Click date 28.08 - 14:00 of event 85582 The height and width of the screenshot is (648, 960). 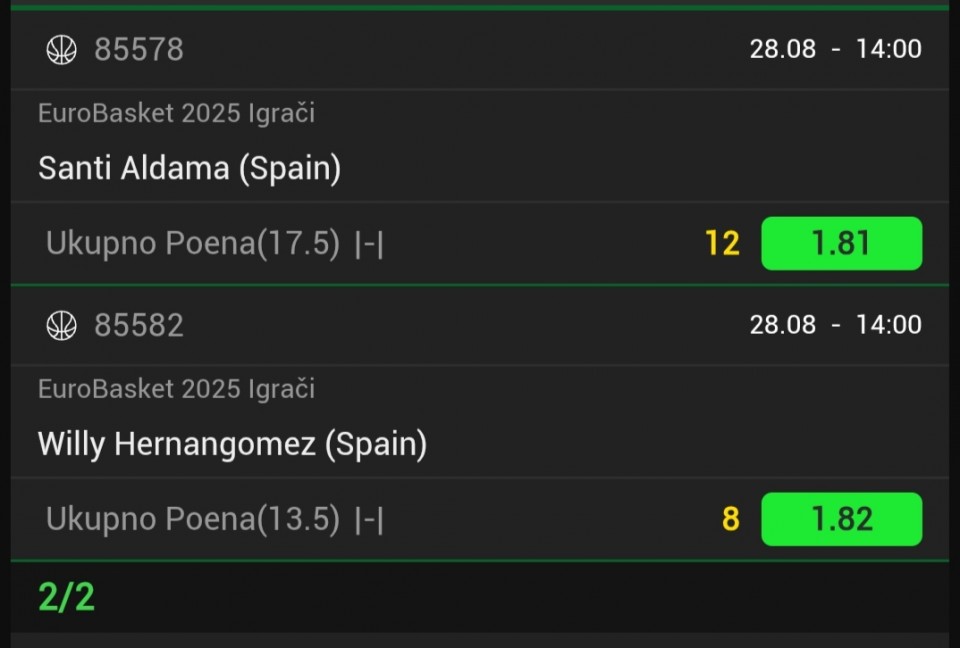coord(835,325)
